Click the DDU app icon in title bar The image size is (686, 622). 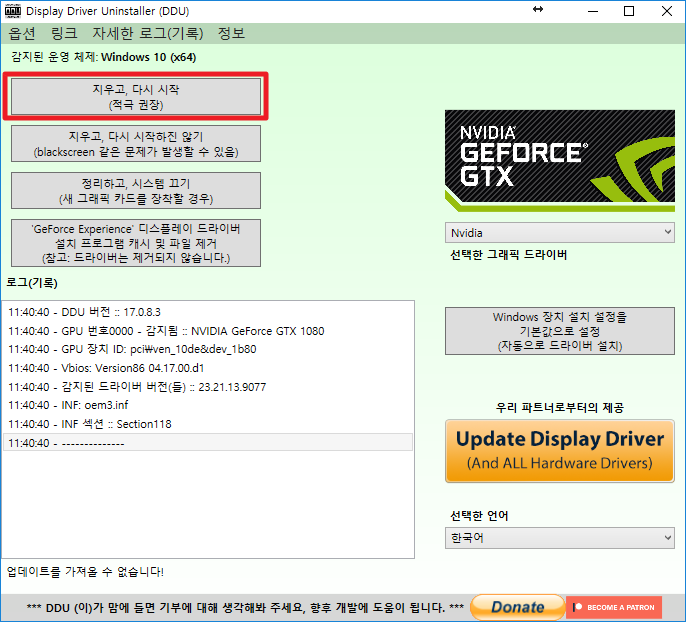[13, 11]
